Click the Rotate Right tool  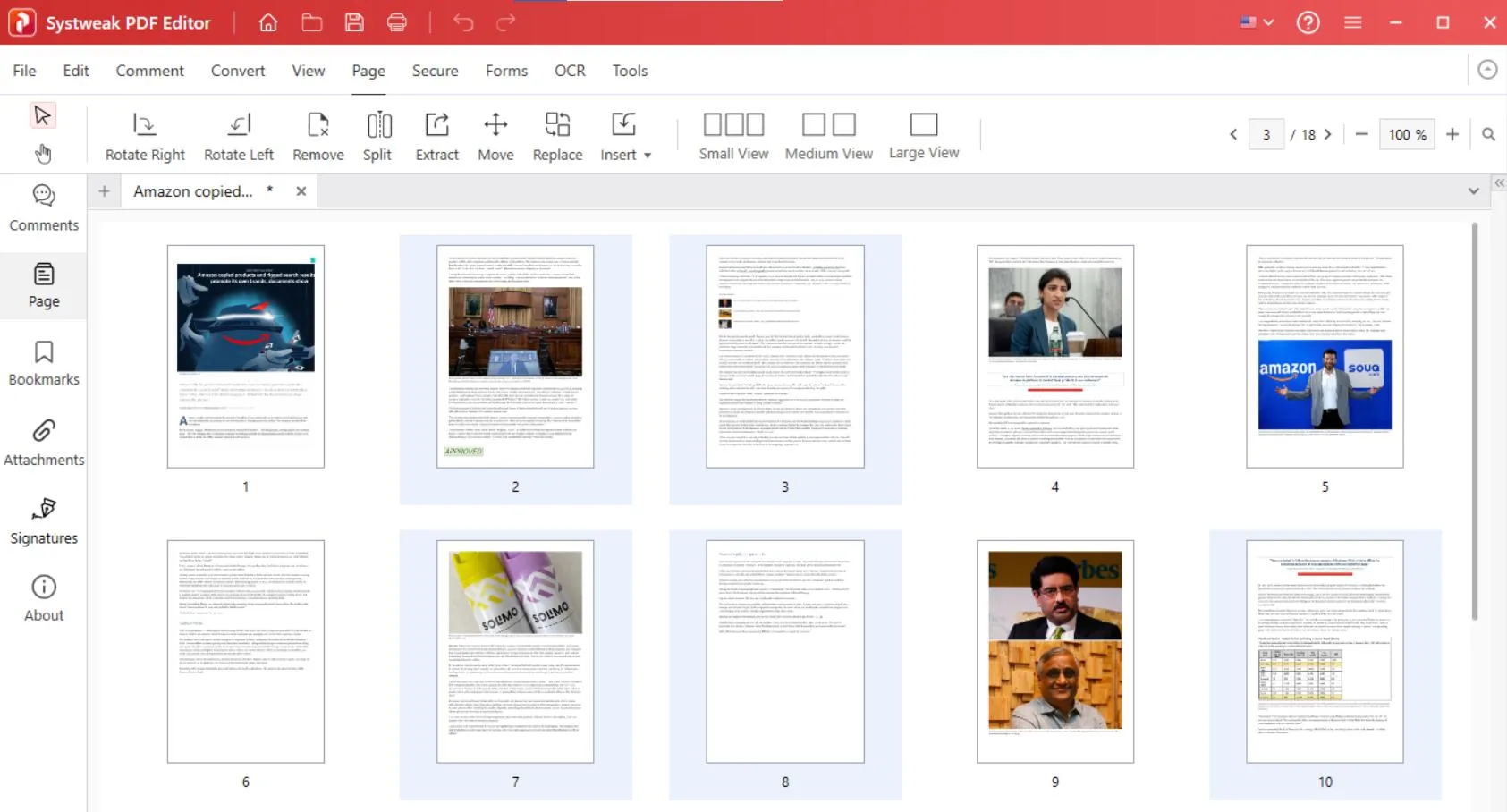[144, 134]
